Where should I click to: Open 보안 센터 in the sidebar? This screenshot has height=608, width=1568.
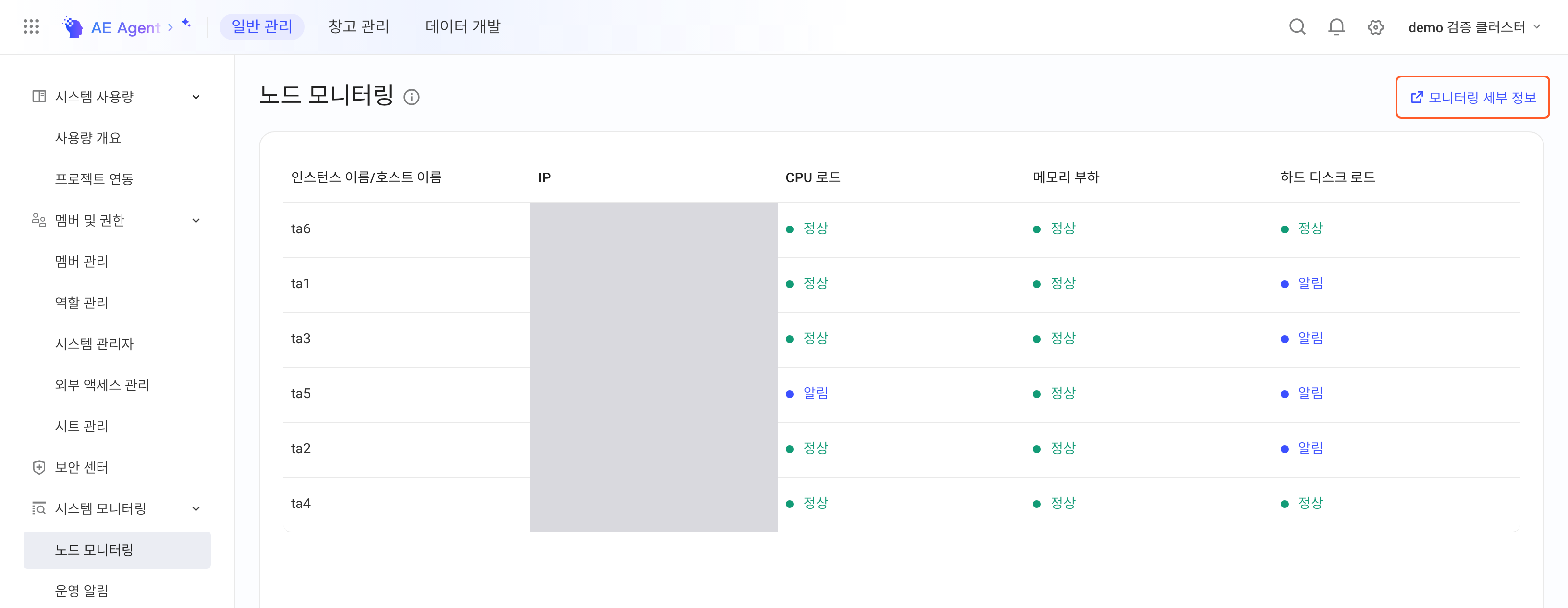tap(81, 467)
